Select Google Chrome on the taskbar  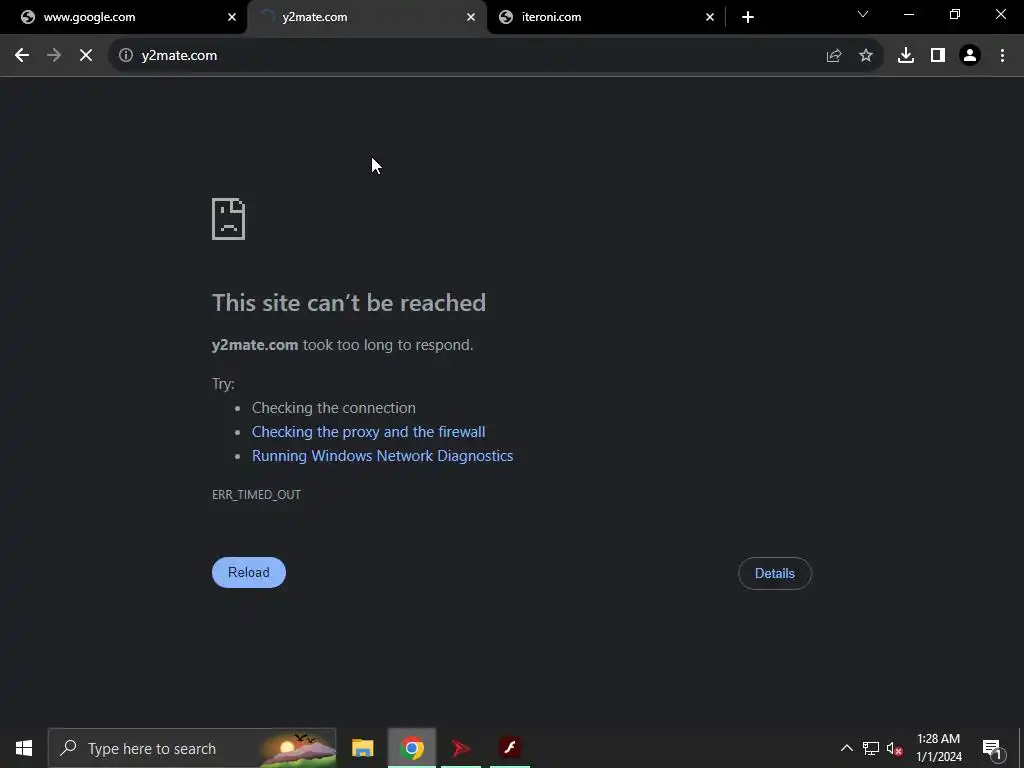coord(411,748)
